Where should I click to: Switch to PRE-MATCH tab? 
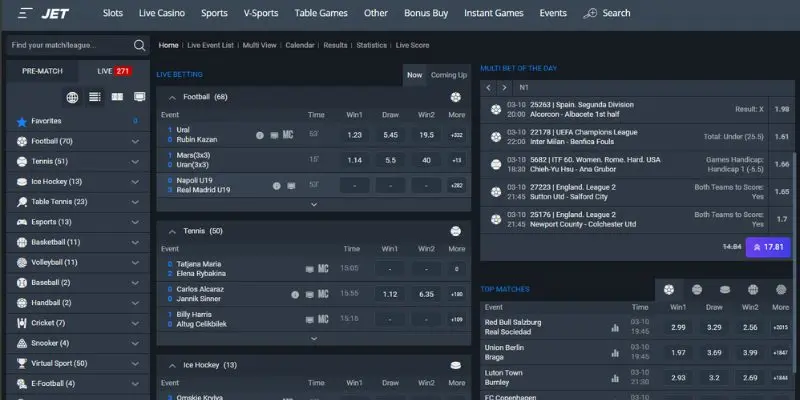(42, 71)
